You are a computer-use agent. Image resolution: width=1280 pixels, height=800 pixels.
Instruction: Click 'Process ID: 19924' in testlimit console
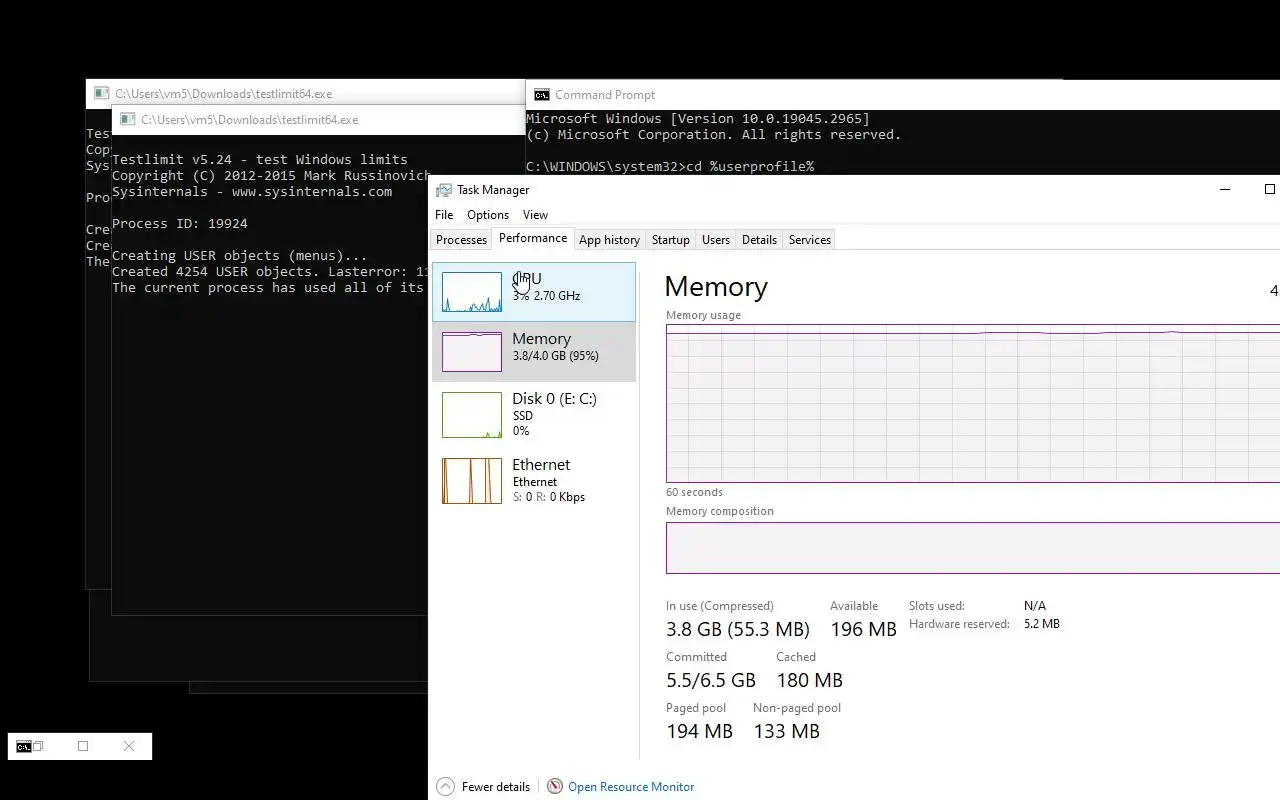click(x=180, y=224)
